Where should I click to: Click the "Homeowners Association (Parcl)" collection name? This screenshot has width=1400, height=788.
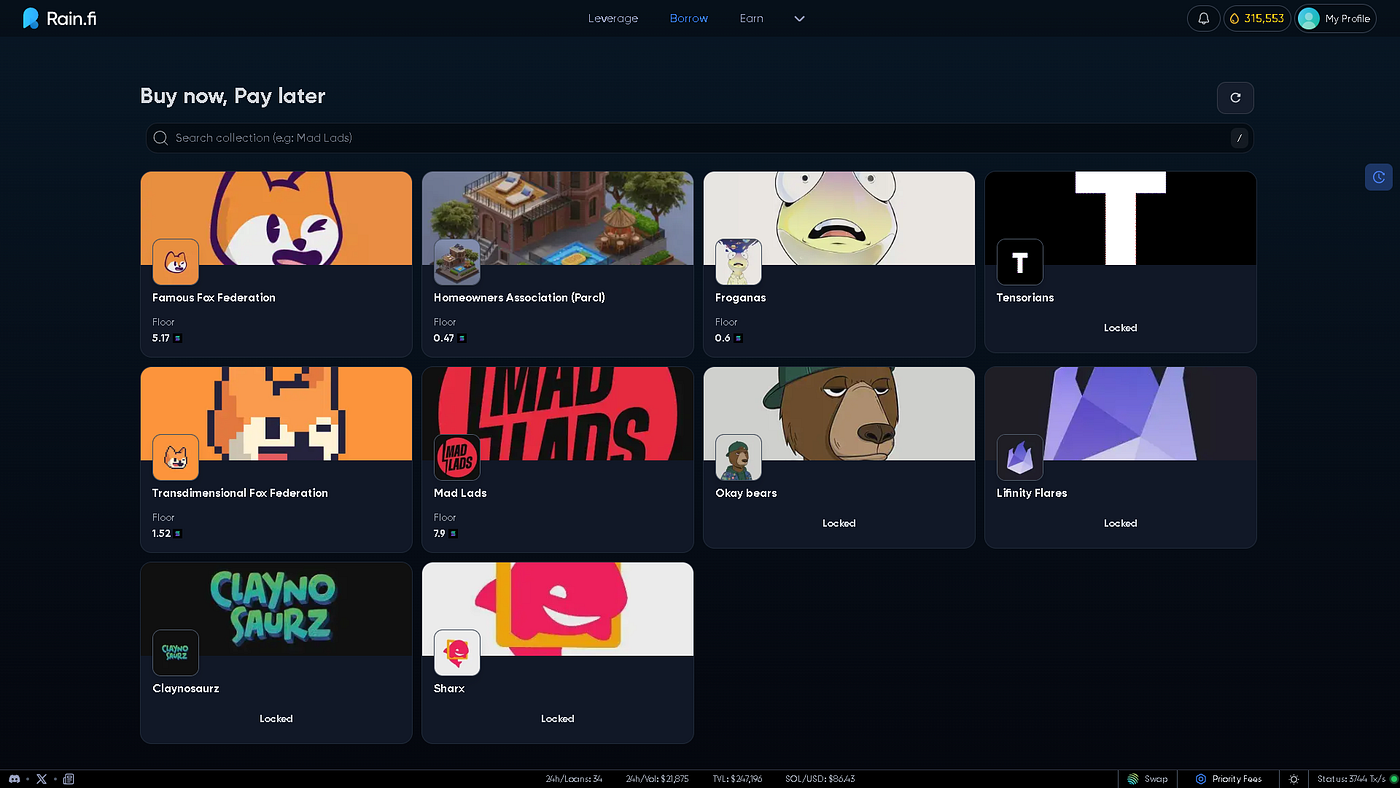pyautogui.click(x=519, y=298)
